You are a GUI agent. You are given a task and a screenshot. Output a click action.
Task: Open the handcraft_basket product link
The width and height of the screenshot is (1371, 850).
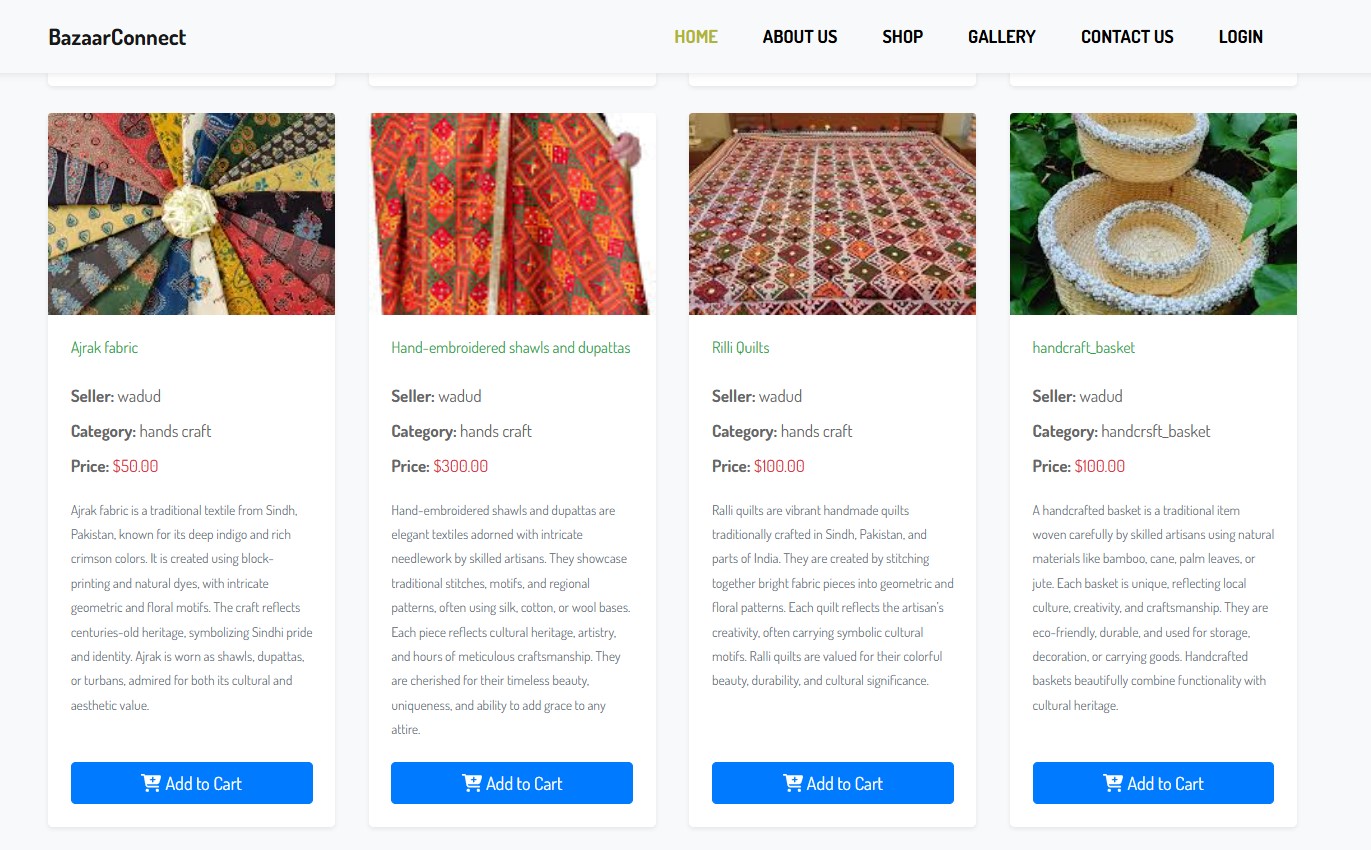click(x=1083, y=348)
